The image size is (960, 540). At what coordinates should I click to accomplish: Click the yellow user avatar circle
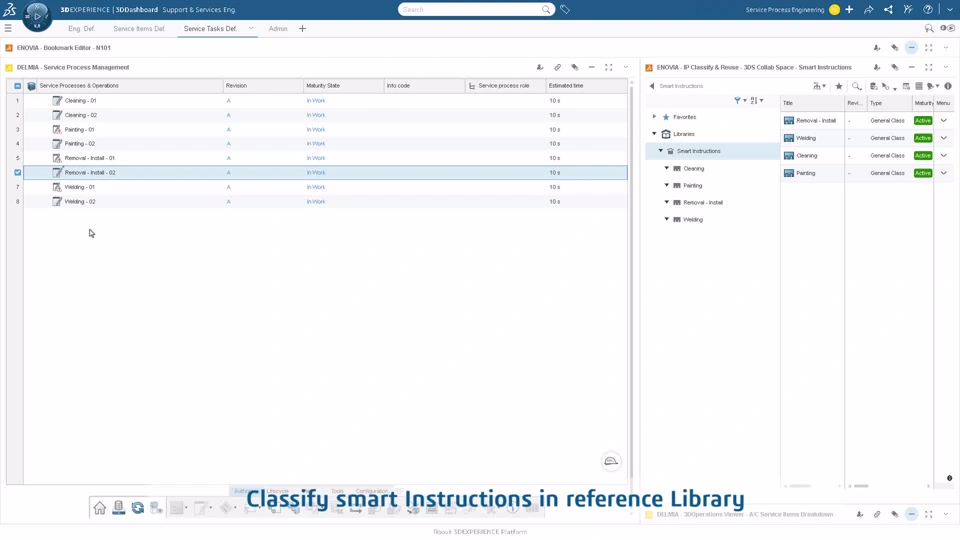tap(834, 10)
